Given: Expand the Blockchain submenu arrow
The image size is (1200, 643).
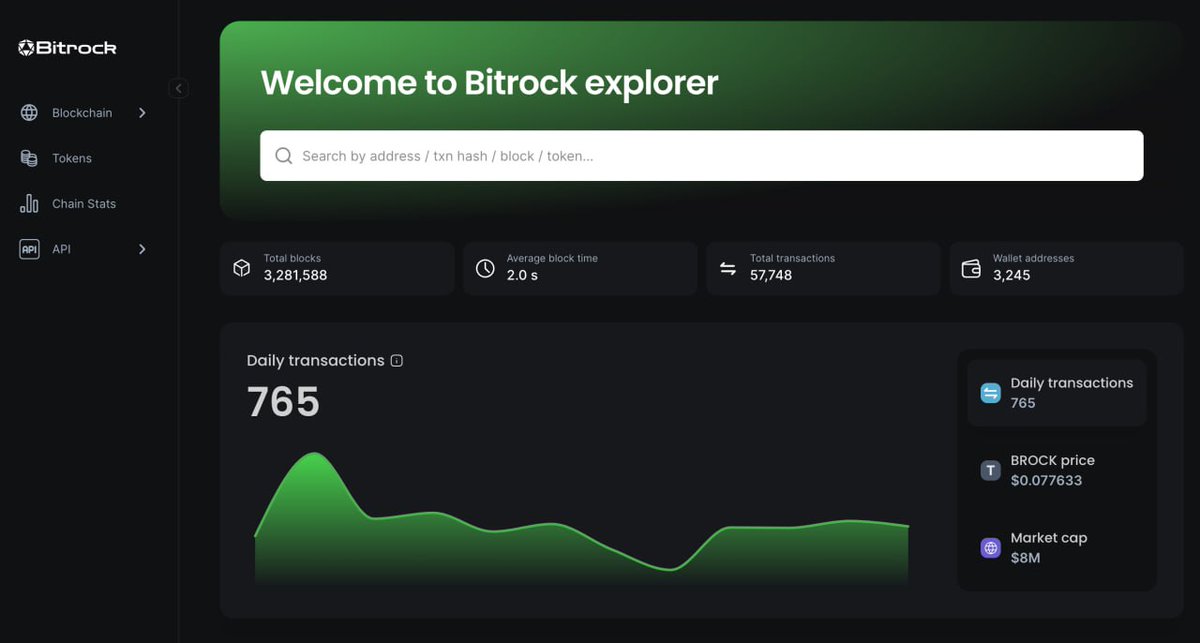Looking at the screenshot, I should coord(142,113).
